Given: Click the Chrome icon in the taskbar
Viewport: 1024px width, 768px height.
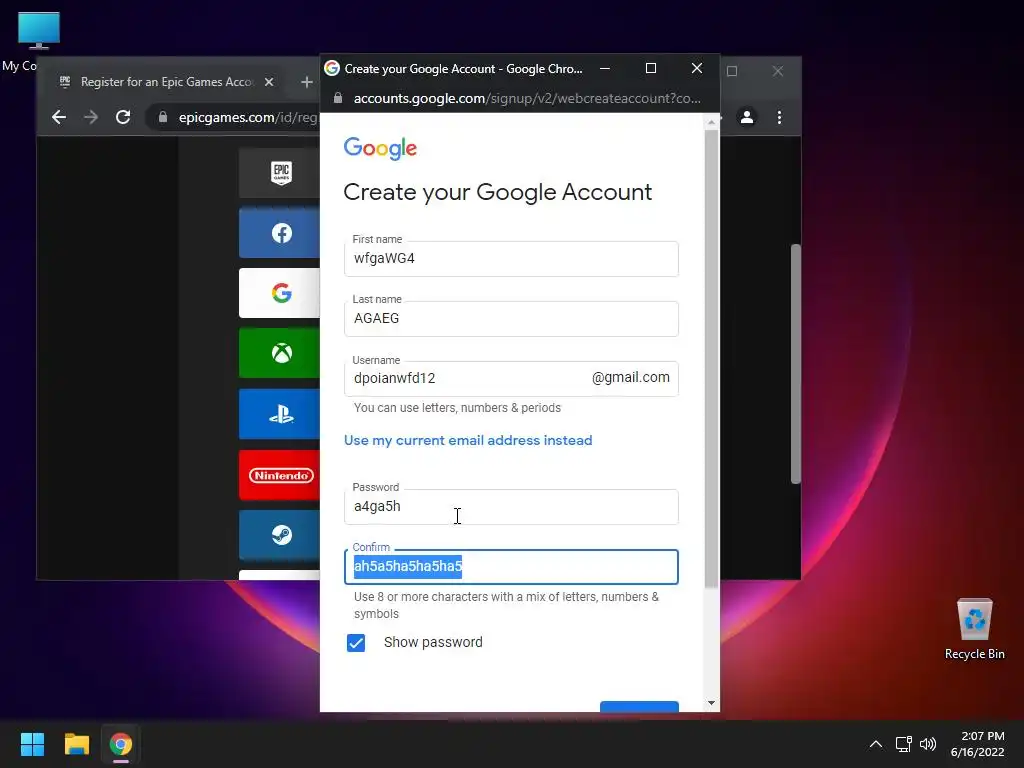Looking at the screenshot, I should (121, 744).
